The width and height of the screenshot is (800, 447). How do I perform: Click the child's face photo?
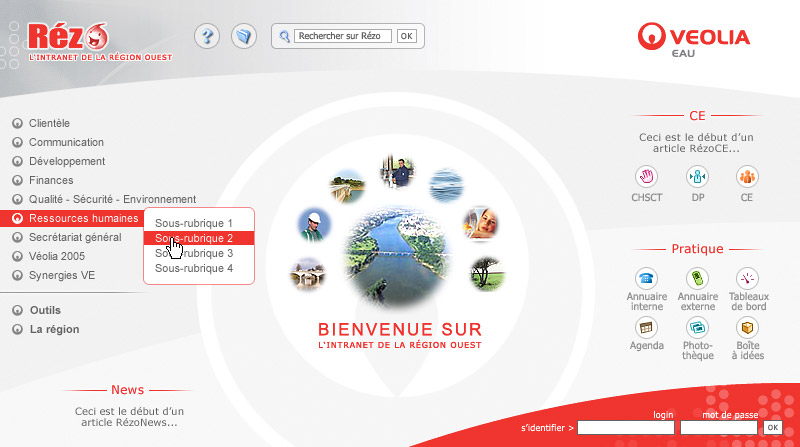[x=481, y=223]
